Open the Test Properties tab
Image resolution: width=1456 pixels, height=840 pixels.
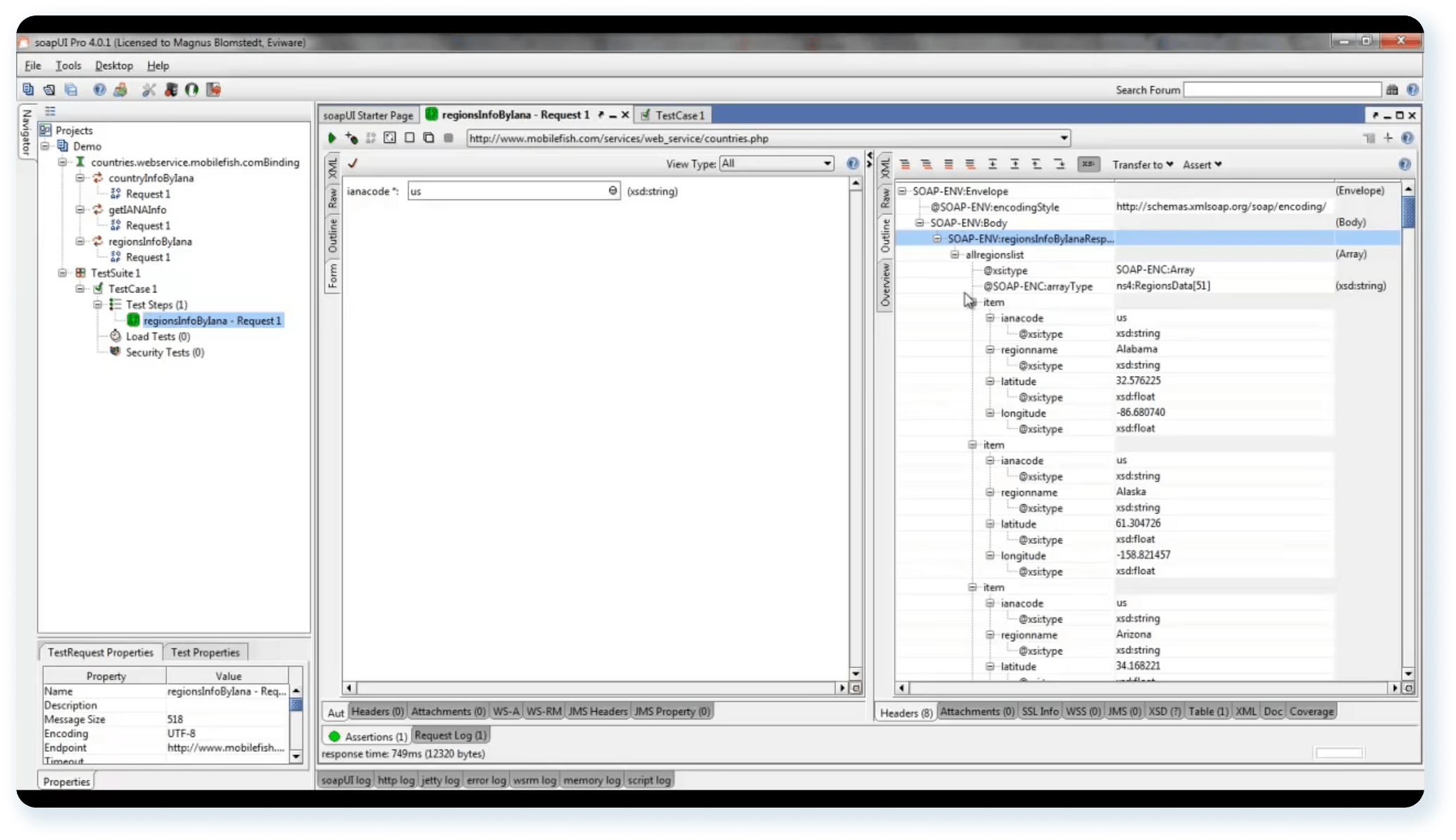(x=205, y=652)
